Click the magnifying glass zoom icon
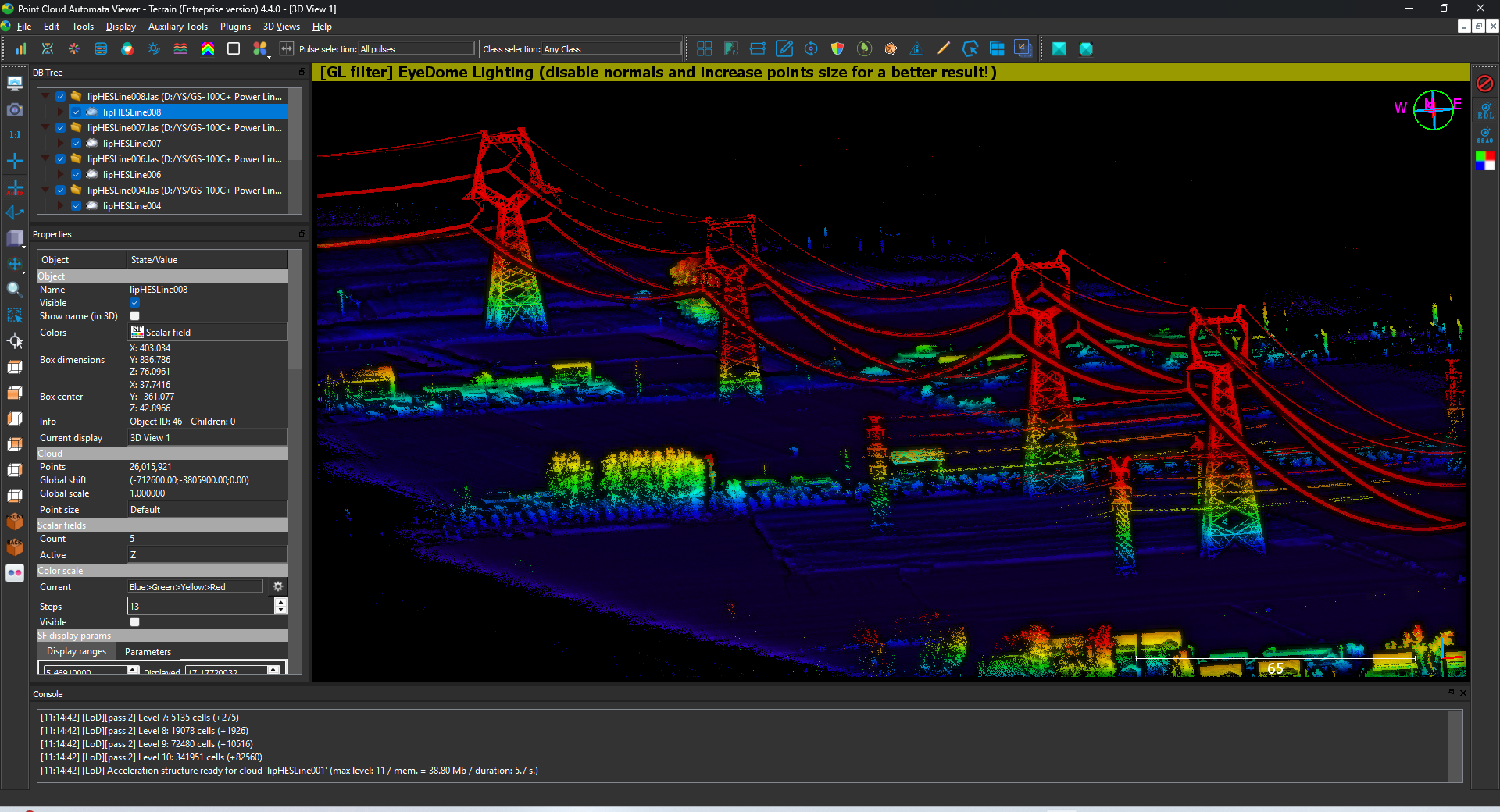Viewport: 1500px width, 812px height. (x=14, y=290)
